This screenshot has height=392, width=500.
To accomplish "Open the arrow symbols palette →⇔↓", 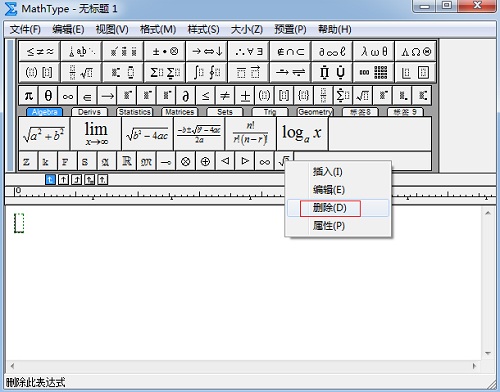I will coord(207,51).
